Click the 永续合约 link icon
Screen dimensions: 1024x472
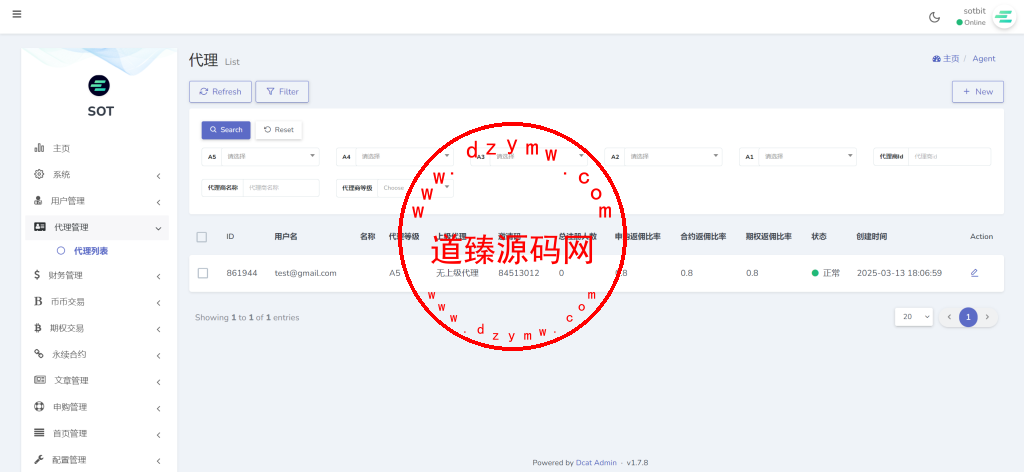point(39,354)
